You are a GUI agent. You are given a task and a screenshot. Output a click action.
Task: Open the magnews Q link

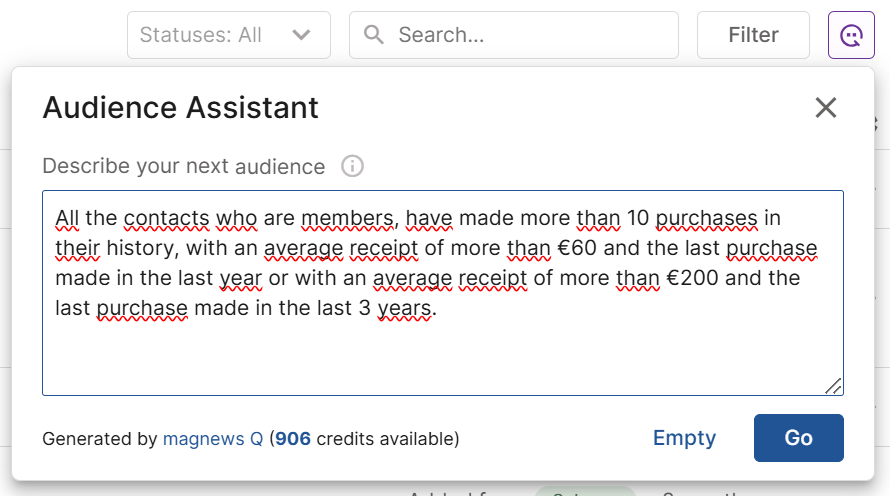point(213,439)
